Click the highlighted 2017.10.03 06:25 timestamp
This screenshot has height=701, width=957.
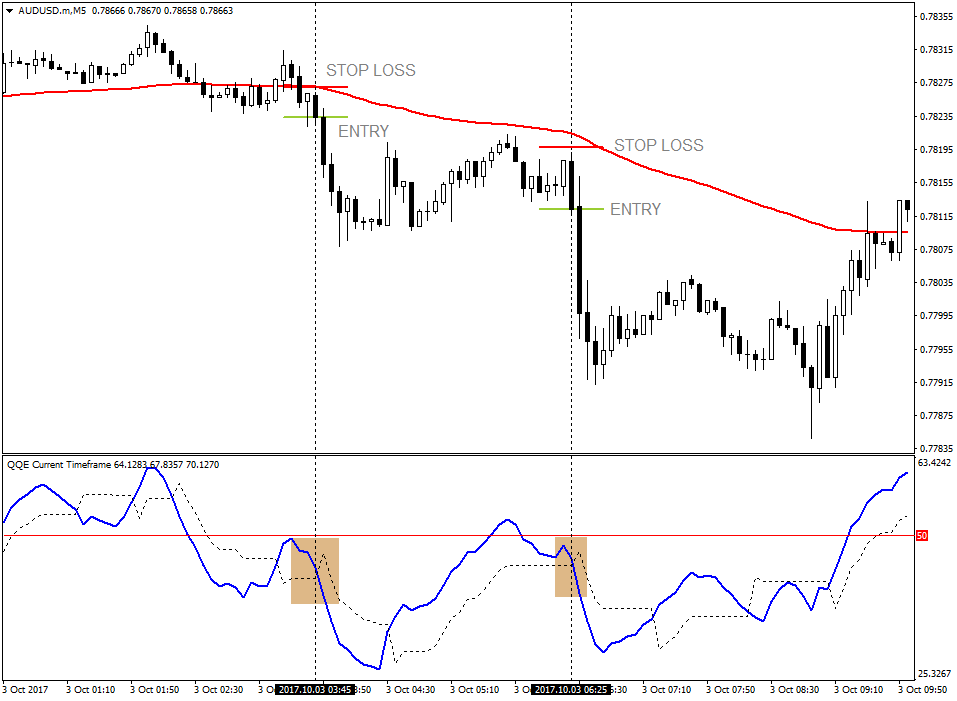coord(571,689)
